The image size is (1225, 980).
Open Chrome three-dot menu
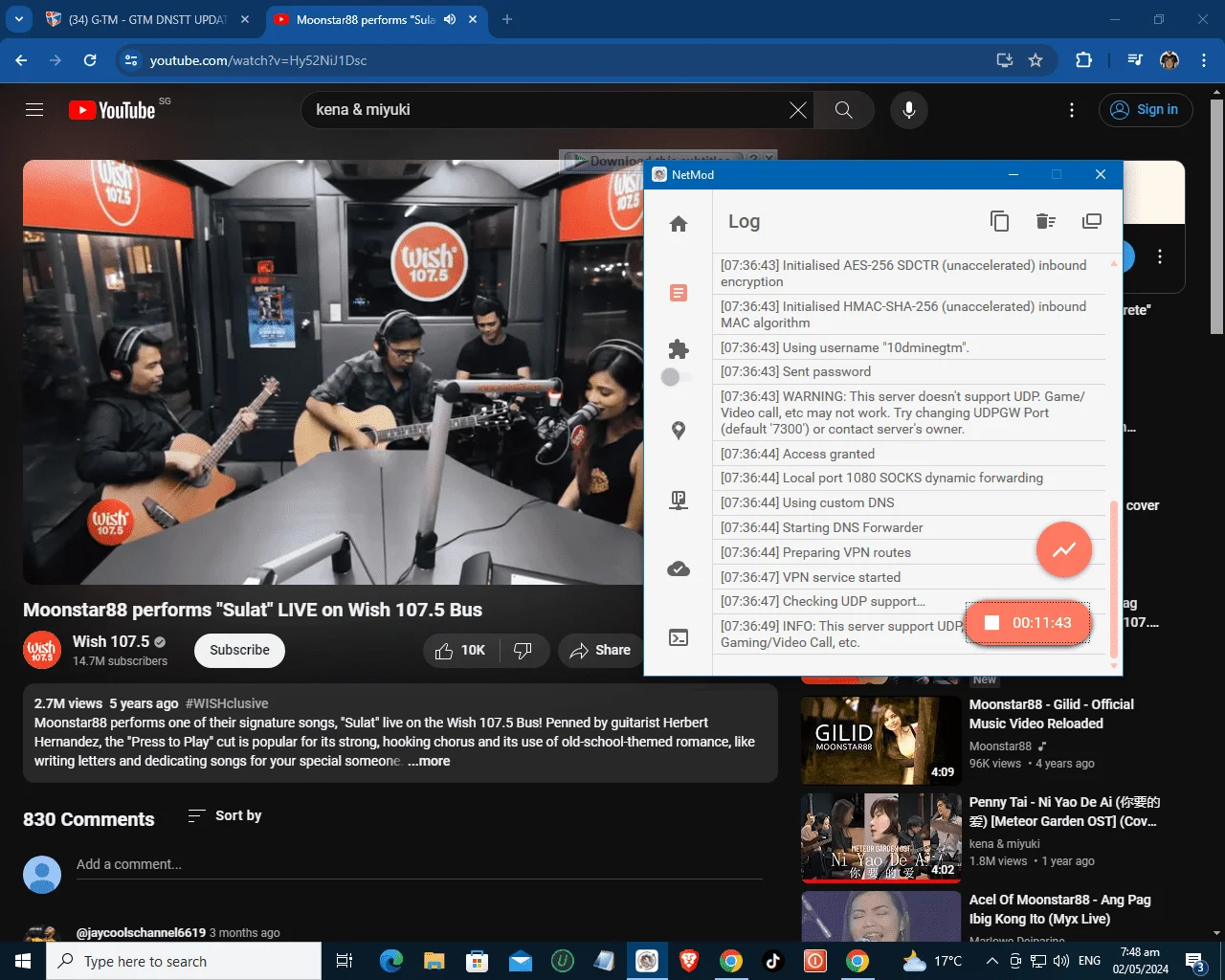click(1203, 60)
